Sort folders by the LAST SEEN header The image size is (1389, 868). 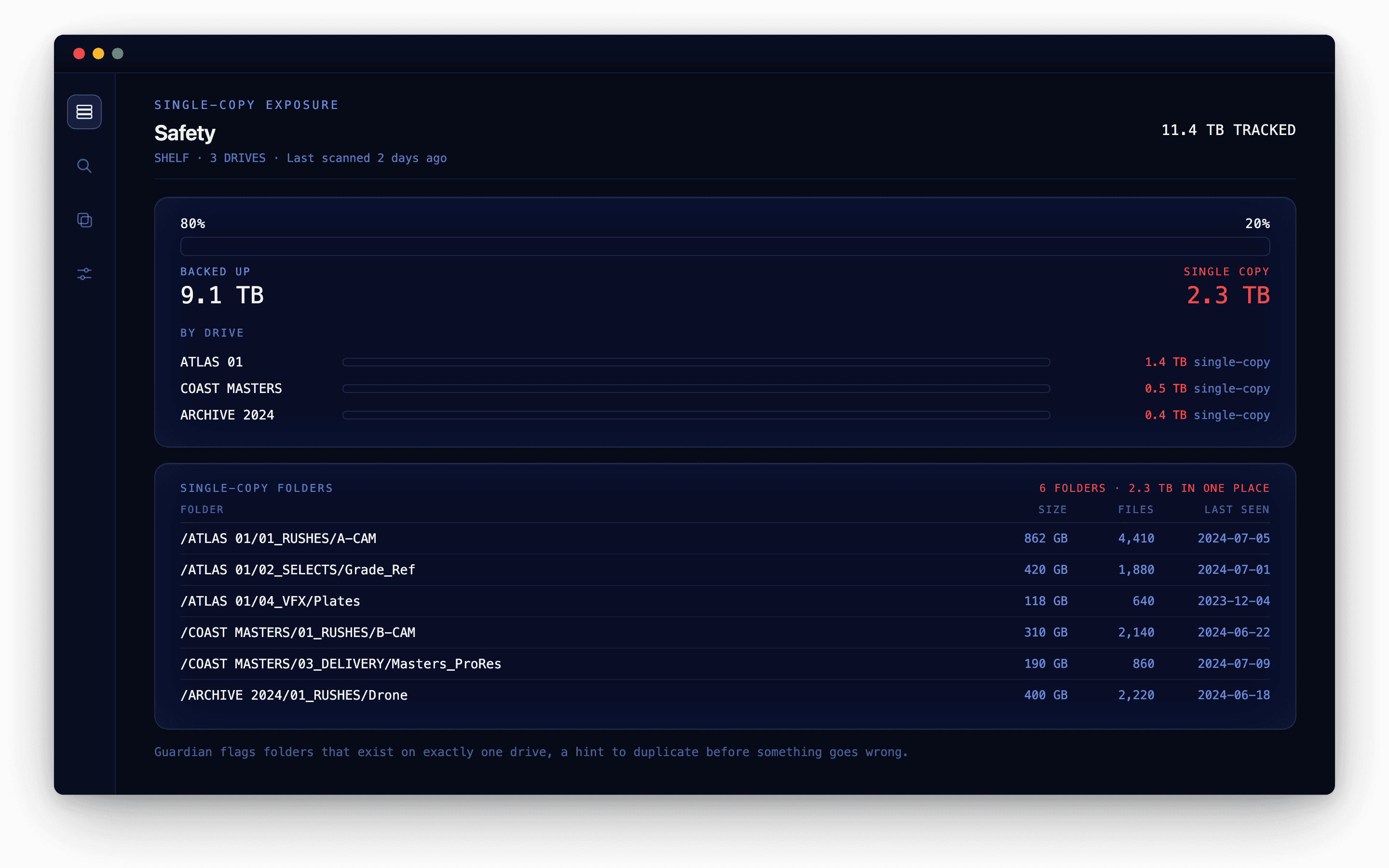[1237, 510]
